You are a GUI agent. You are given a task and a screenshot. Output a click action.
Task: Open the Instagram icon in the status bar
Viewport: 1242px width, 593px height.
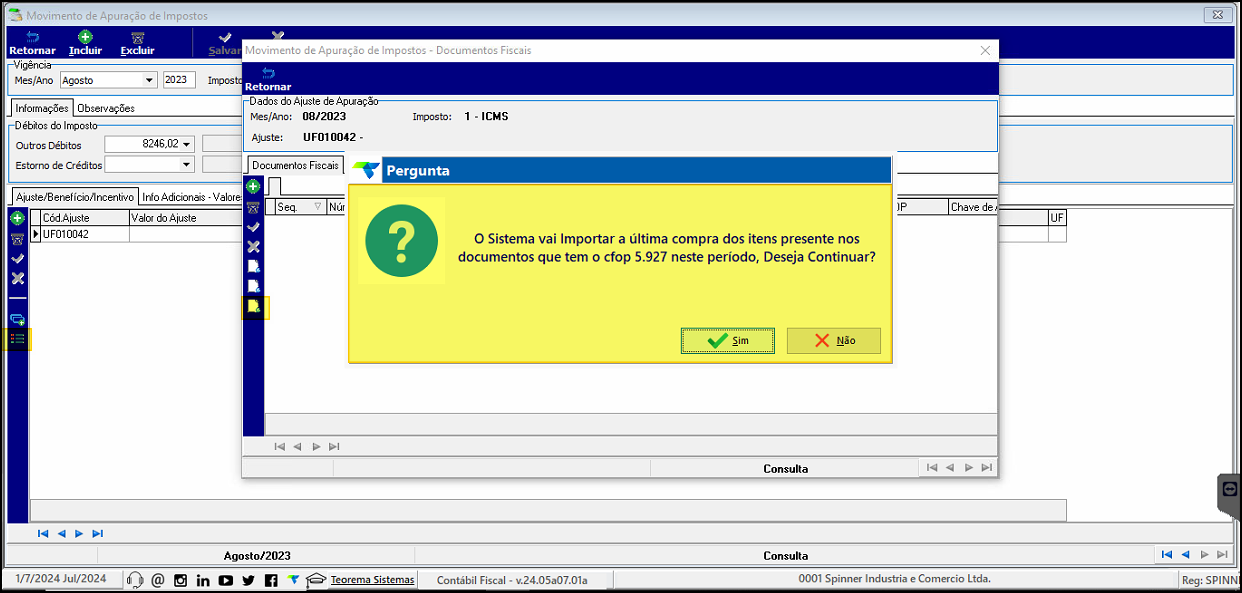[181, 580]
